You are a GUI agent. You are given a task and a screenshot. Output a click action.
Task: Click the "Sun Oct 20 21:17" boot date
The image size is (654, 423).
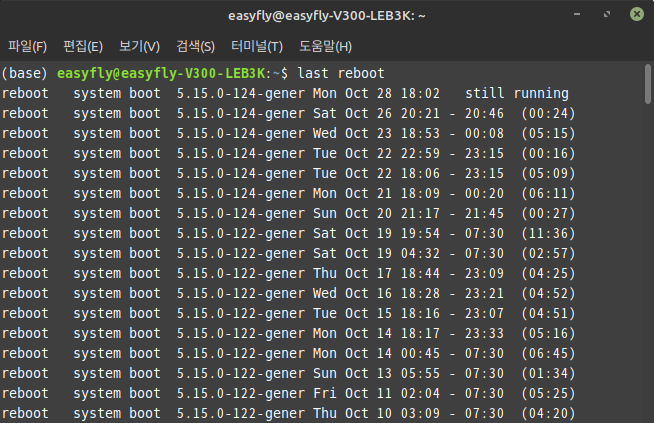[x=376, y=214]
